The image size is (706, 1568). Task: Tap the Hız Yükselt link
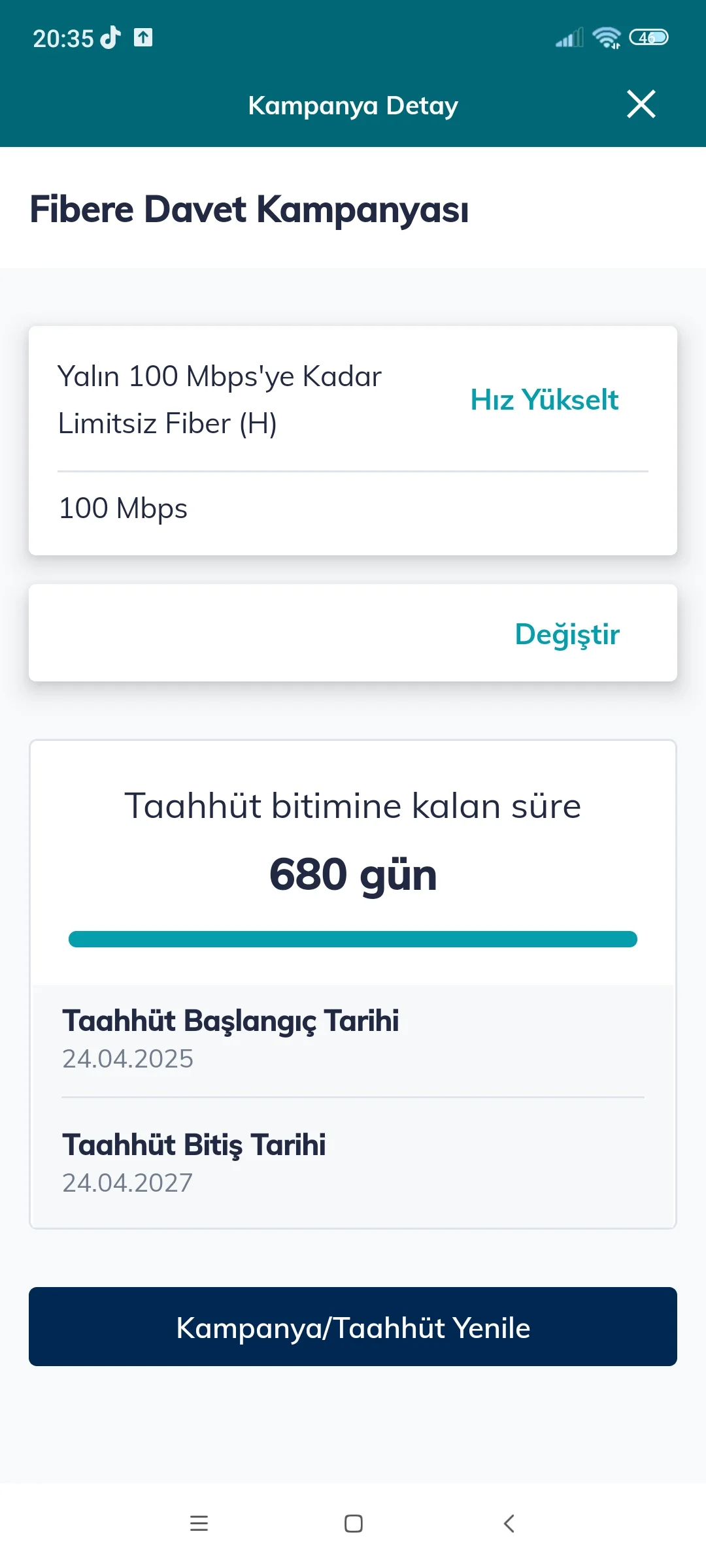pos(544,400)
